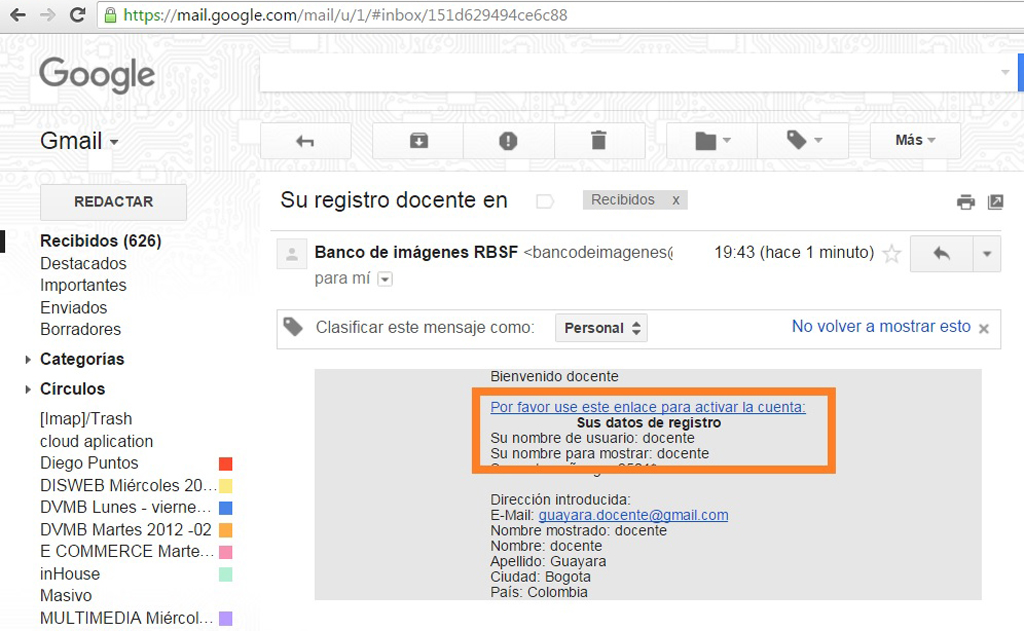Report spam using the exclamation icon

point(508,141)
